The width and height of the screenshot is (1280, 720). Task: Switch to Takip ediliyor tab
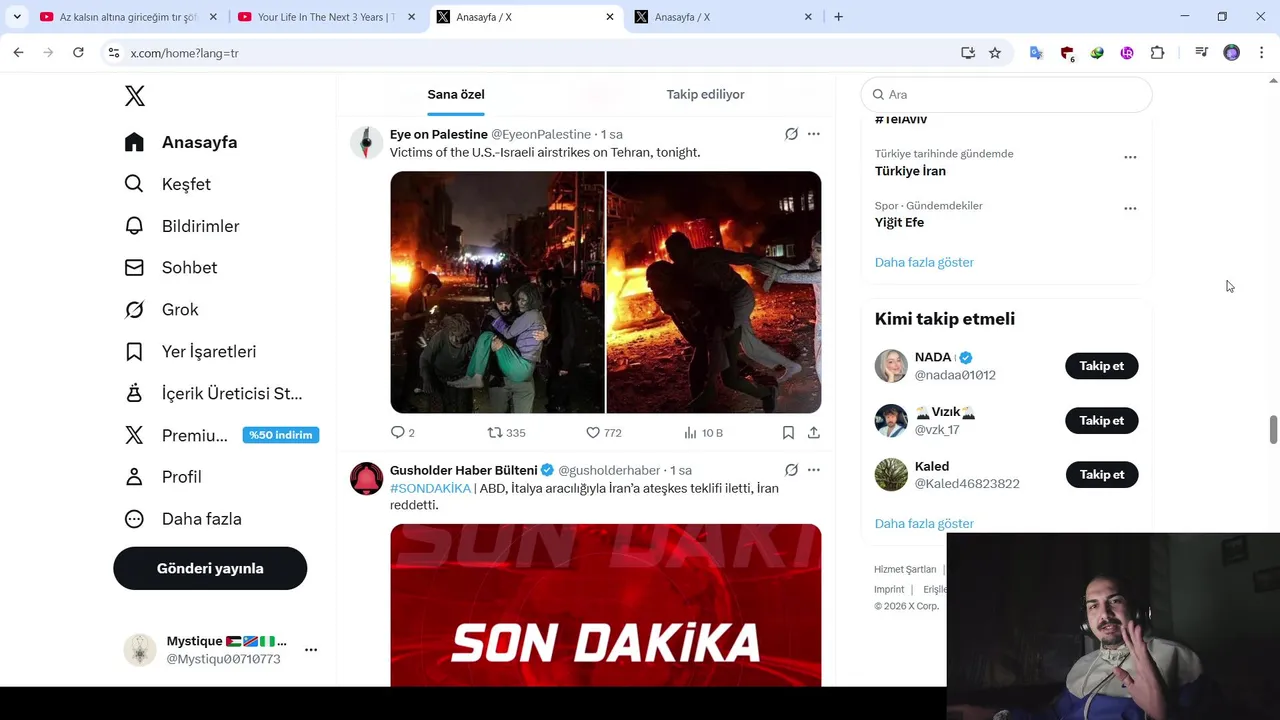705,94
